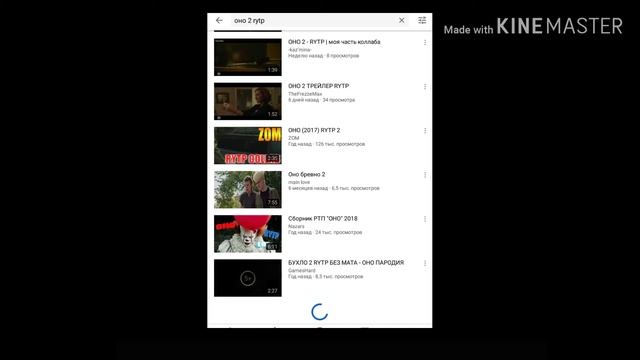The image size is (640, 360).
Task: Open more options for 'Сборник РТП "ОНО" 2018'
Action: click(x=425, y=219)
